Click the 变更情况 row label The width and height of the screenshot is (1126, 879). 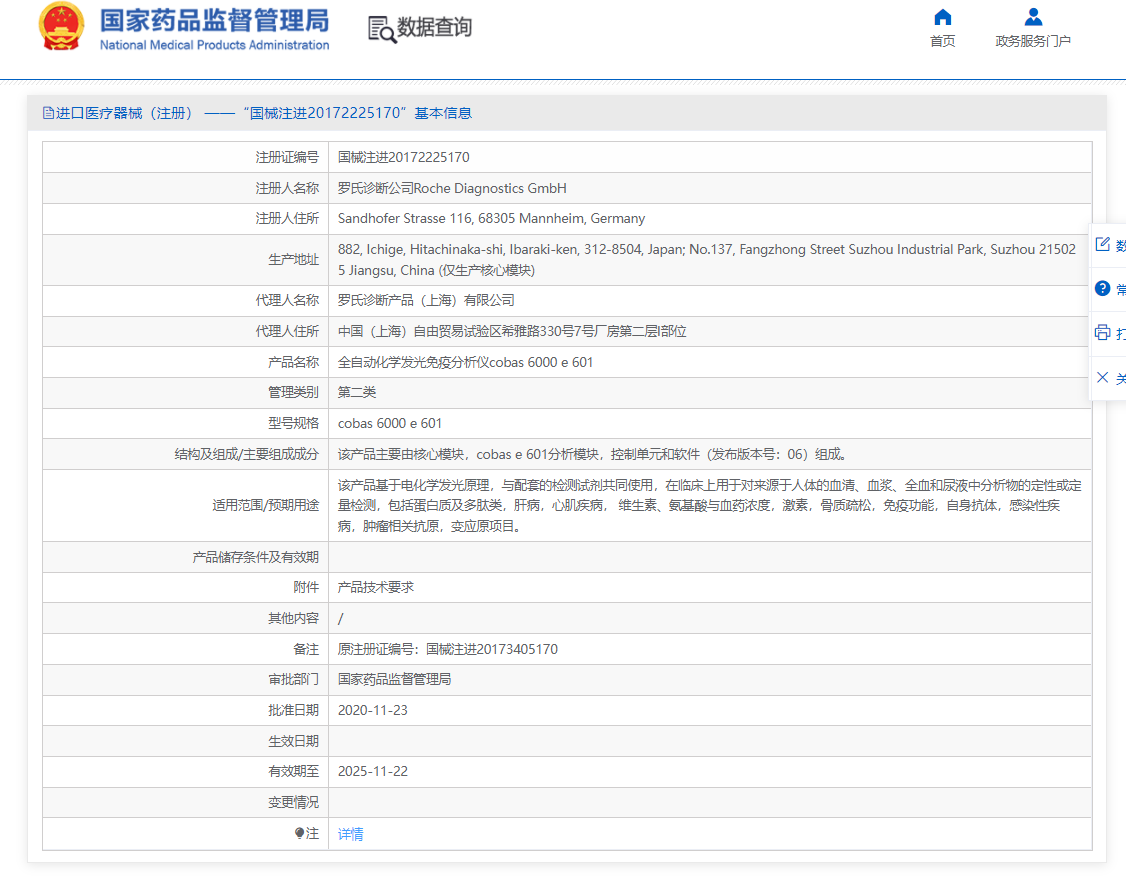pos(294,802)
